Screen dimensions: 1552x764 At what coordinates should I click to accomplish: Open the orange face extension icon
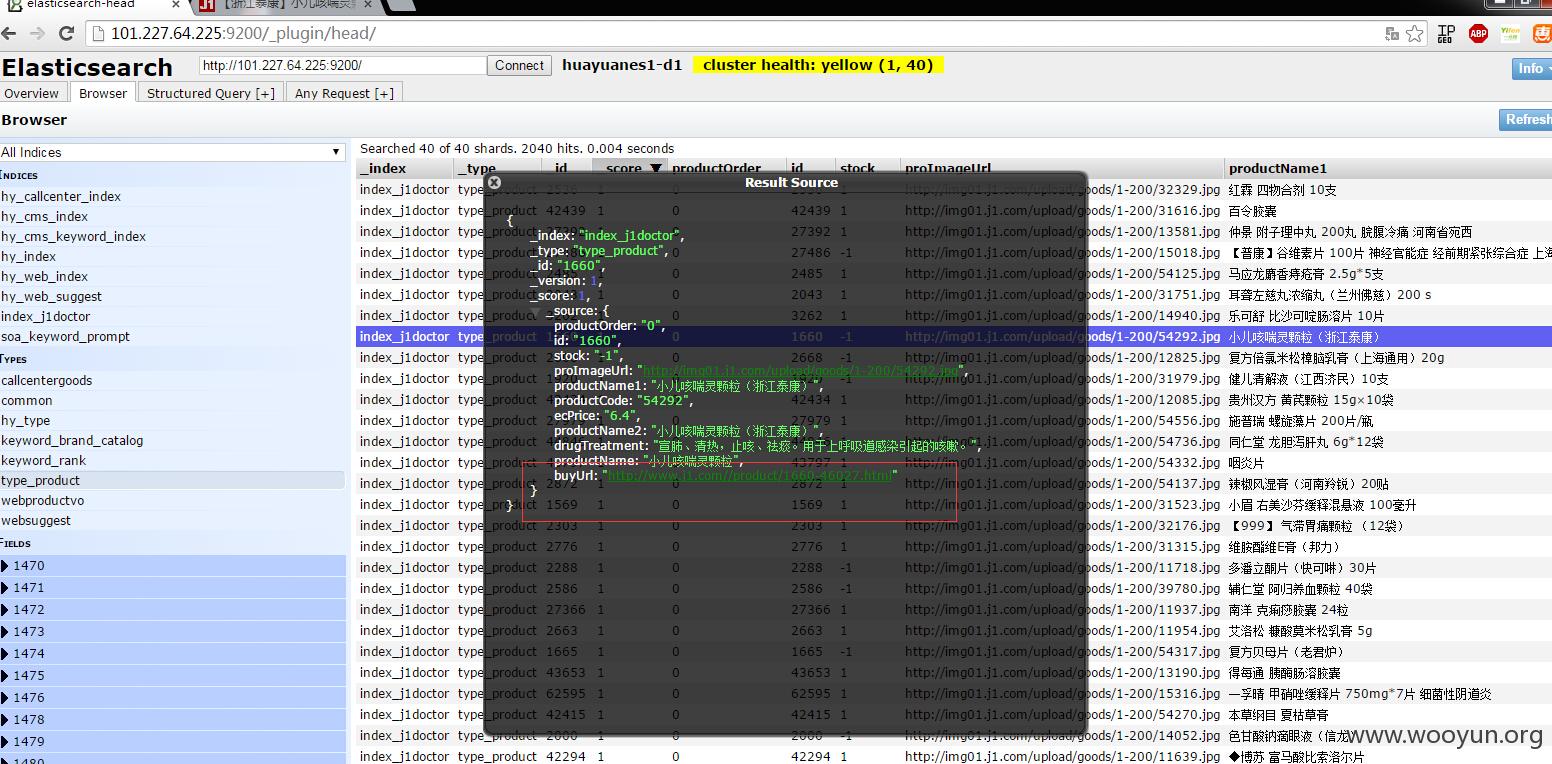tap(1540, 33)
